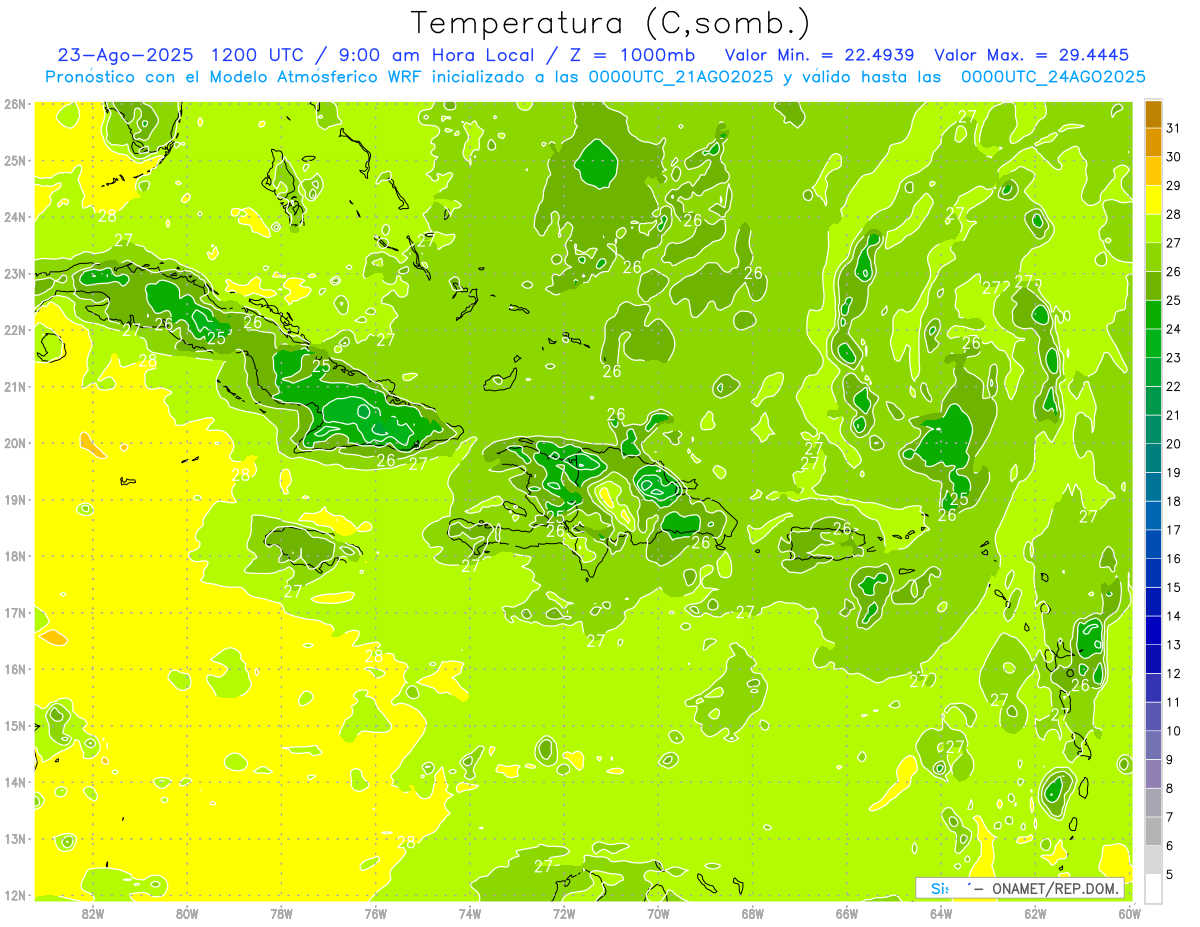This screenshot has width=1200, height=927.
Task: Click the "25N" latitude axis label
Action: [14, 161]
